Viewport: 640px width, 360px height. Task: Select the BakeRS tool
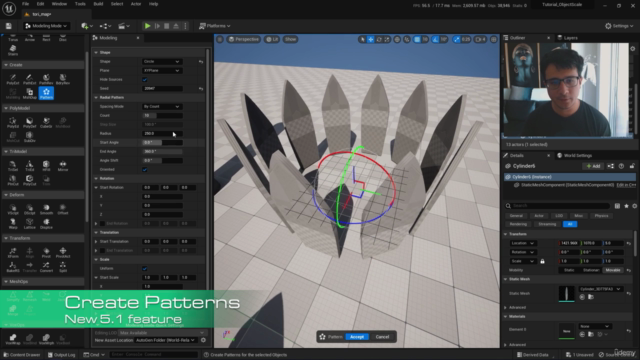coord(13,267)
